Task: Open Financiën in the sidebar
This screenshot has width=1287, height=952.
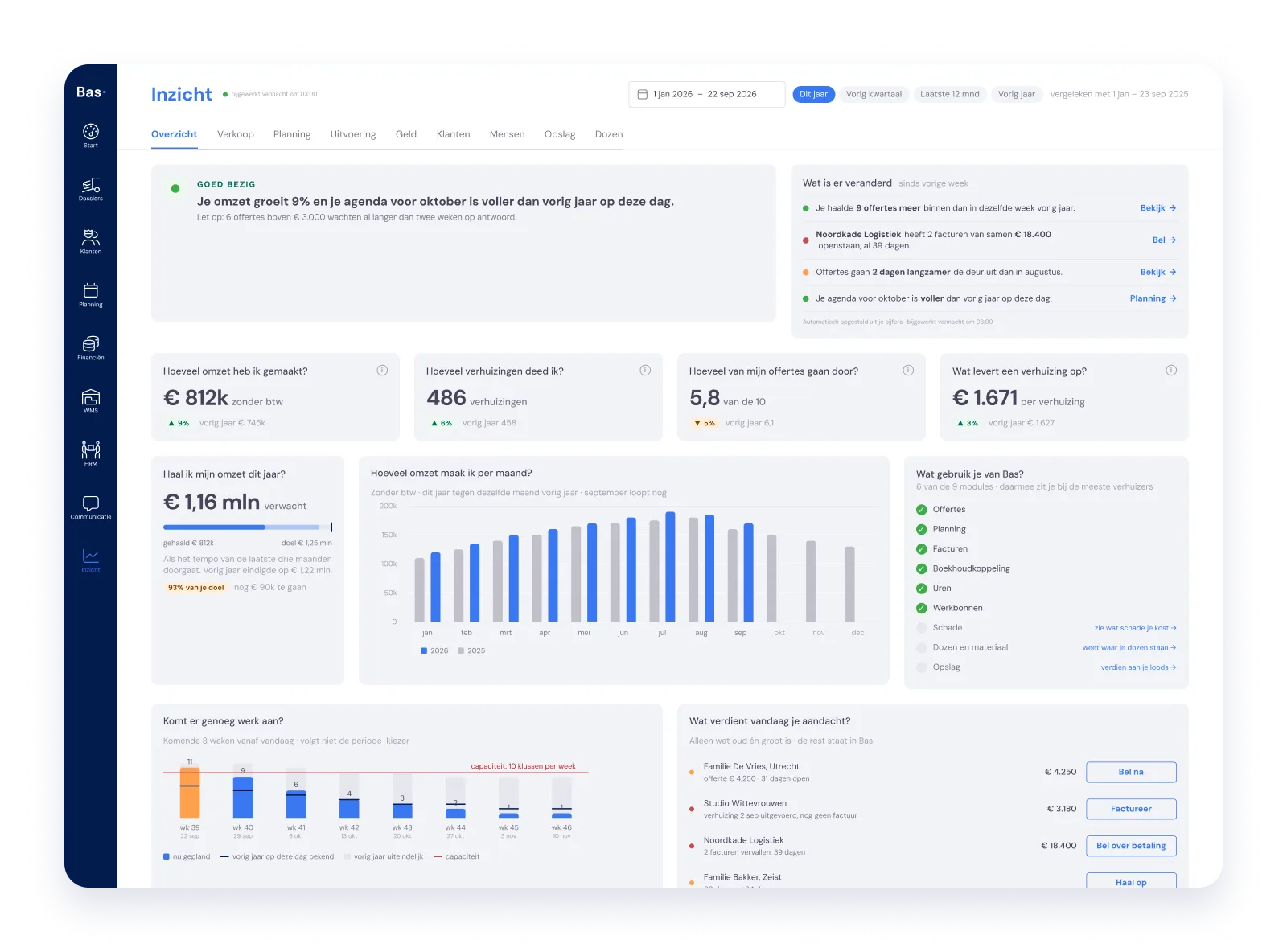Action: (91, 347)
